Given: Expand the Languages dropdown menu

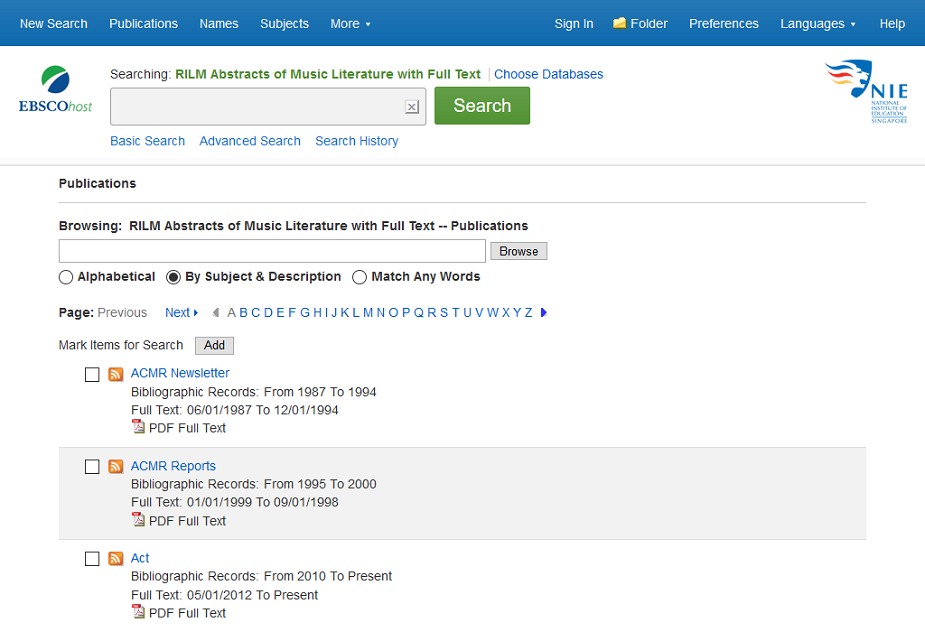Looking at the screenshot, I should [x=818, y=24].
